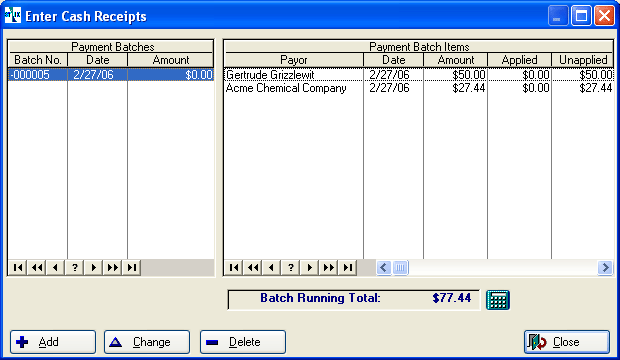Screen dimensions: 620x360
Task: Click the 2/27/06 date for Acme Chemical Company
Action: tap(389, 88)
